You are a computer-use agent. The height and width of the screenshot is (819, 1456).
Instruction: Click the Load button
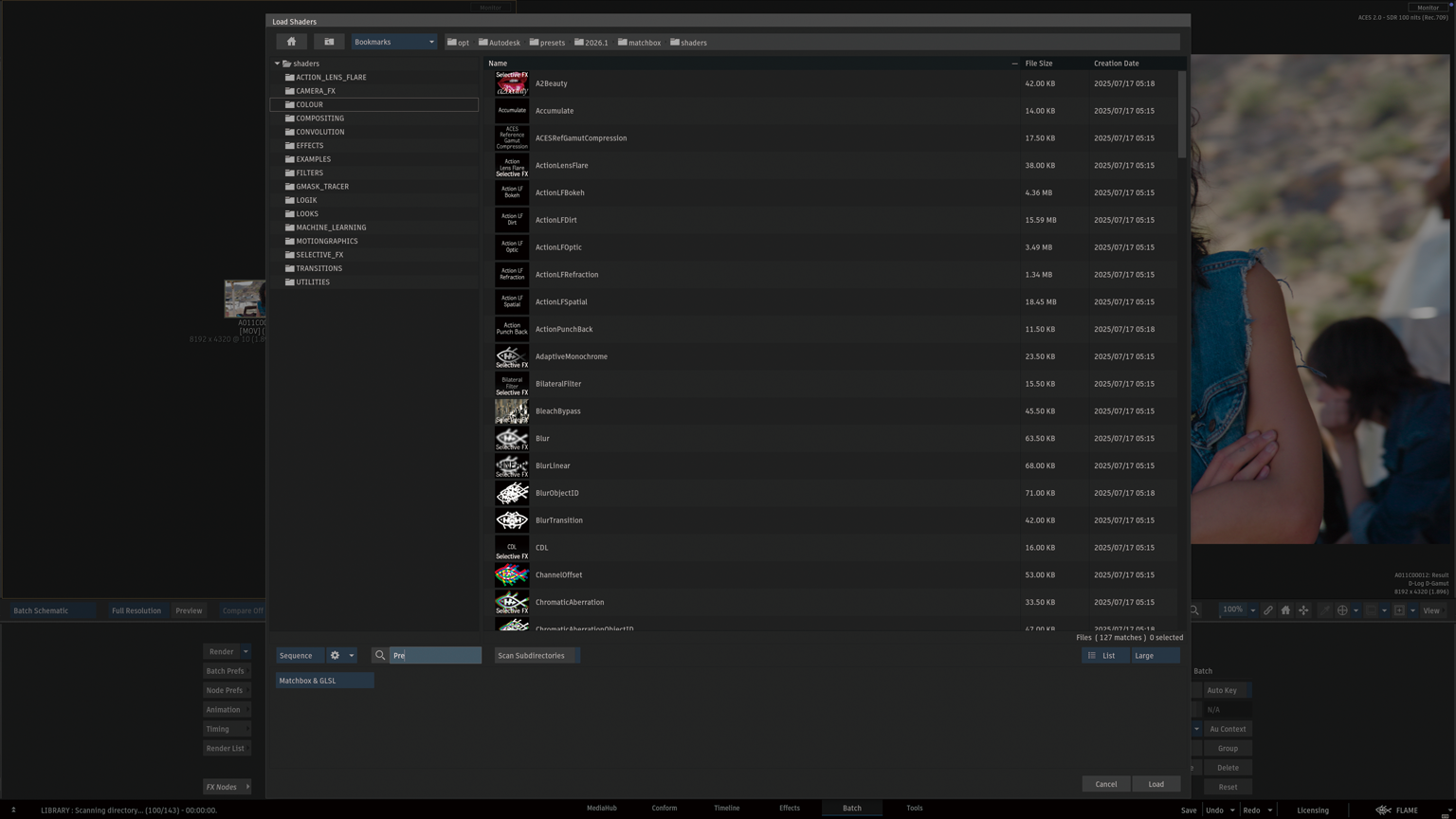pos(1156,784)
